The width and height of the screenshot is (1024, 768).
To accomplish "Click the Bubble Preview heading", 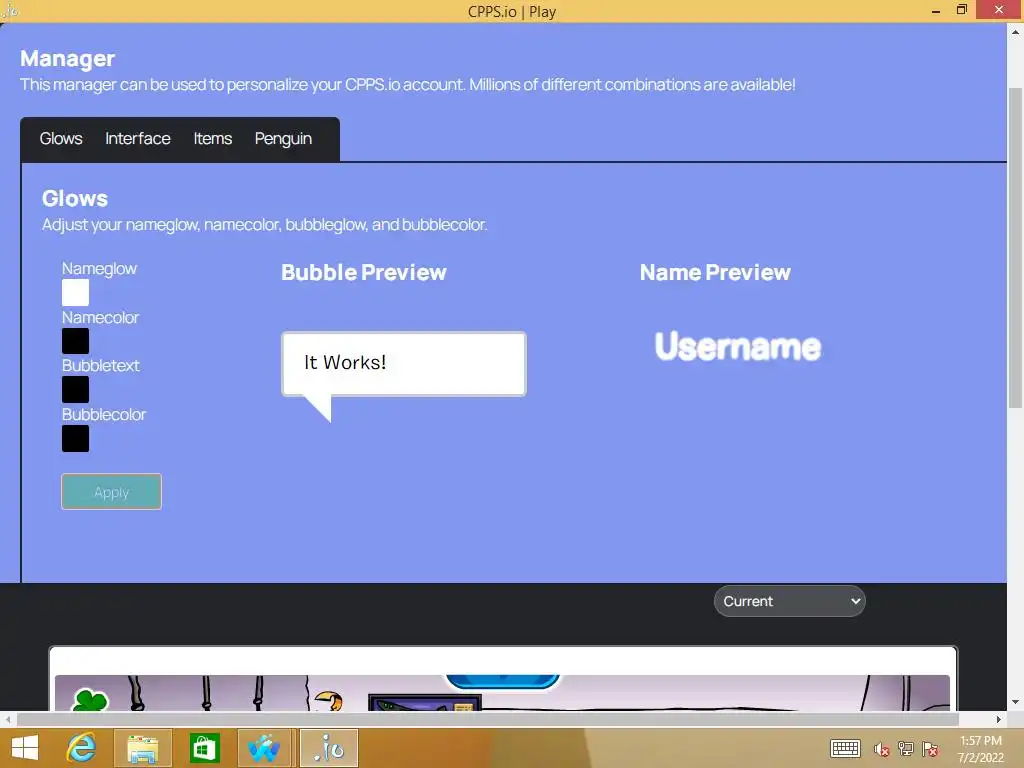I will 364,272.
